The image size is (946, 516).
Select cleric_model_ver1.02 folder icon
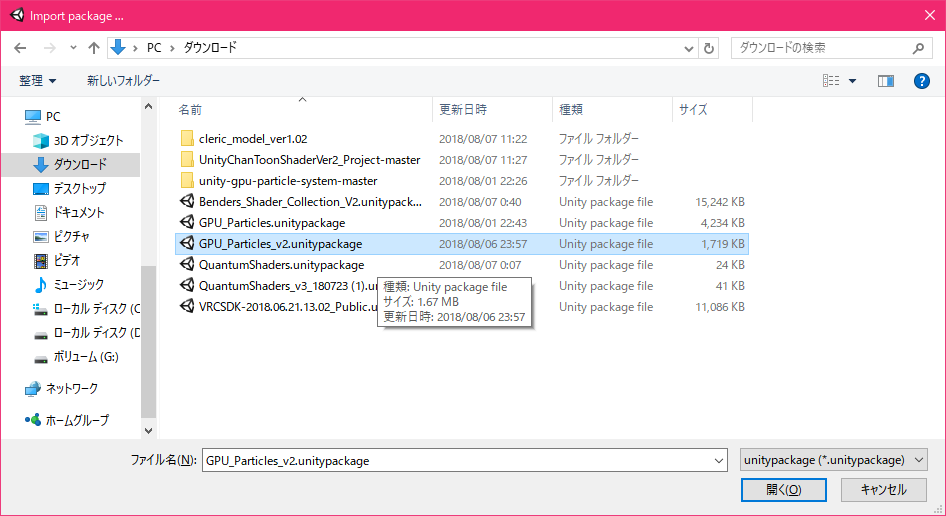(187, 138)
